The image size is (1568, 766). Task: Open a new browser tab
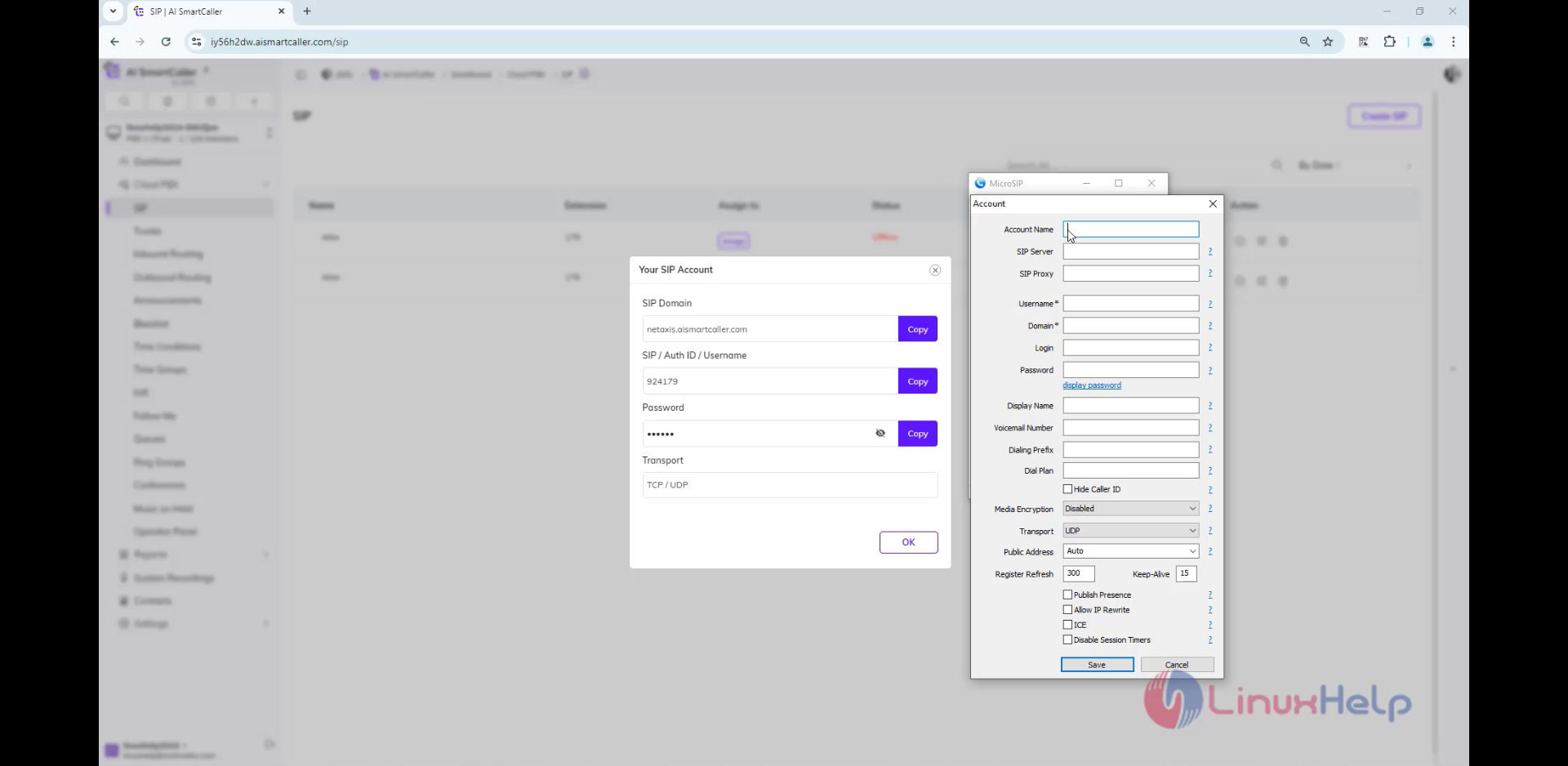pyautogui.click(x=307, y=11)
